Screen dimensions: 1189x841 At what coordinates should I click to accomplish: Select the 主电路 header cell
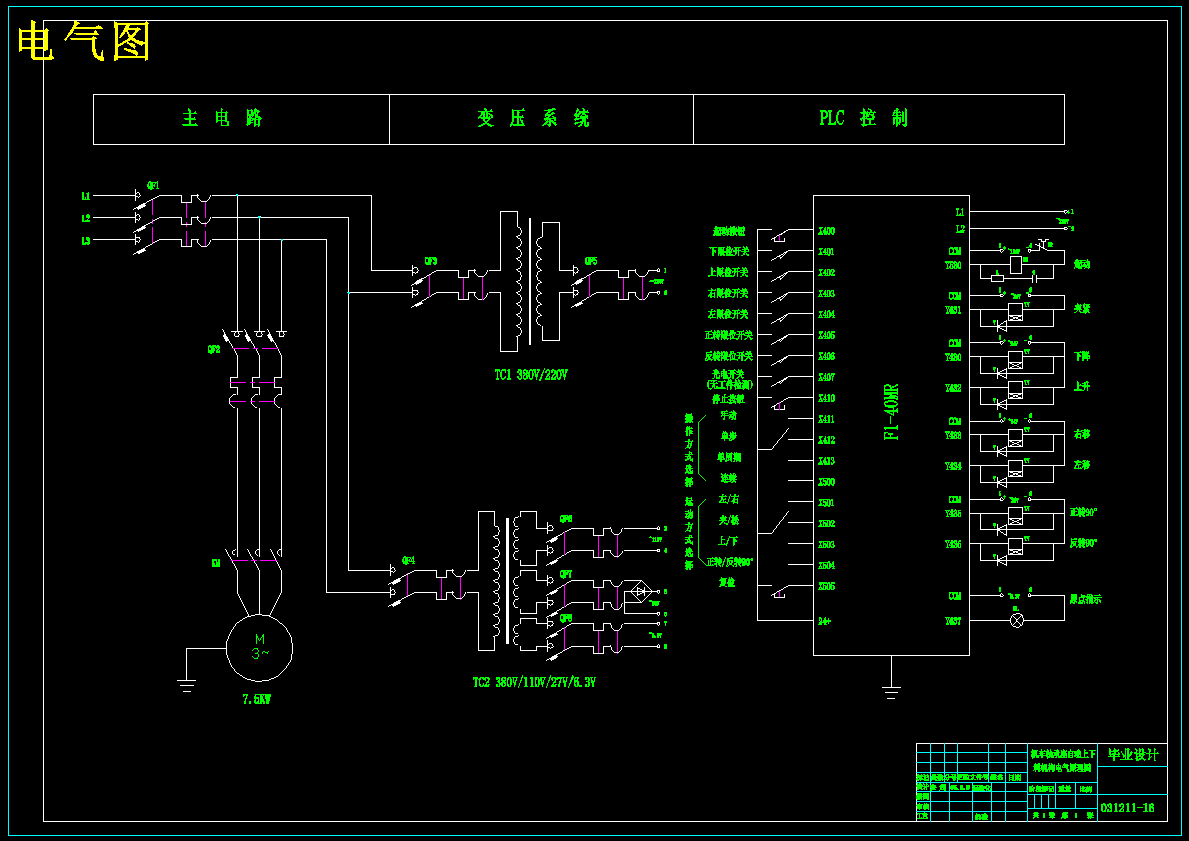click(x=241, y=119)
